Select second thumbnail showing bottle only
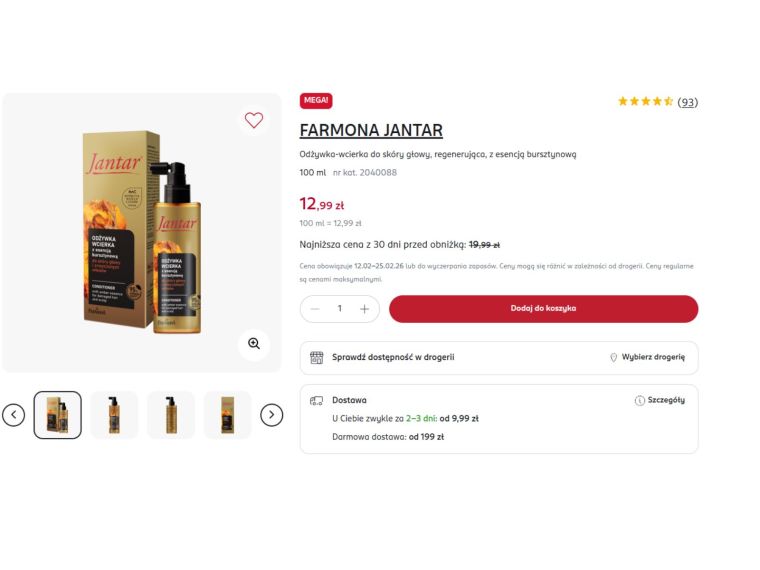Screen dimensions: 760x570 pos(114,415)
